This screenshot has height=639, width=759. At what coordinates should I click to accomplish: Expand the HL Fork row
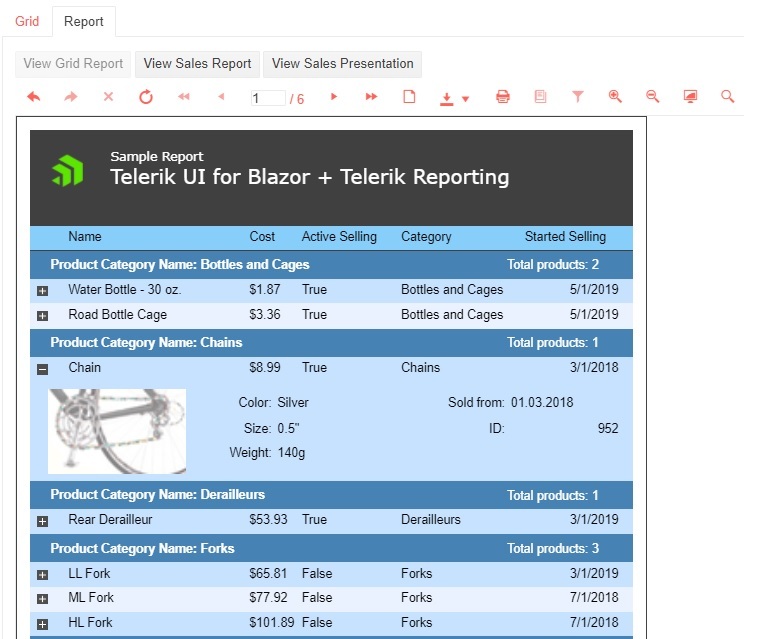click(43, 624)
